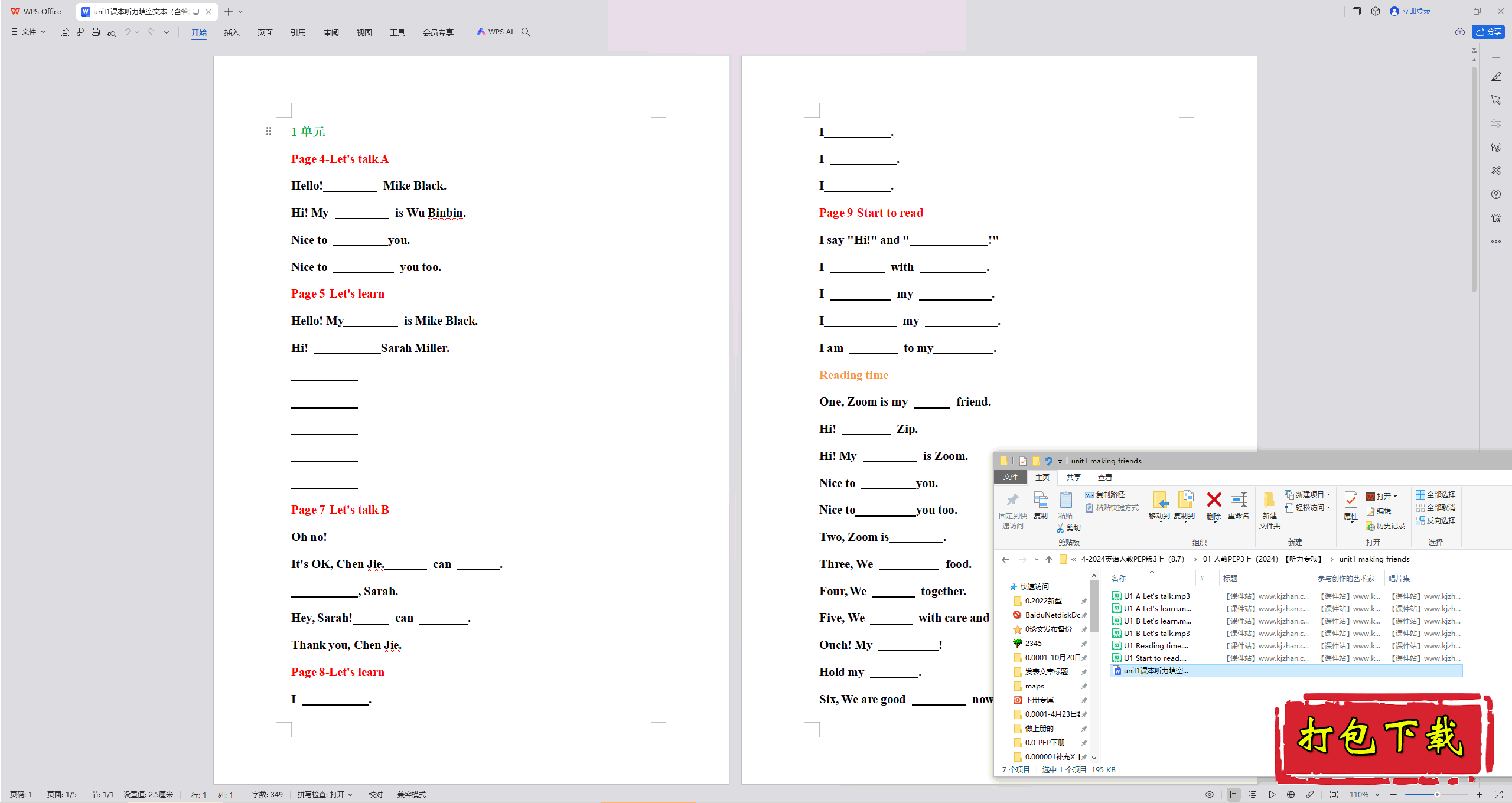1512x803 pixels.
Task: Click the fit-page focus icon in the status bar
Action: [1334, 795]
